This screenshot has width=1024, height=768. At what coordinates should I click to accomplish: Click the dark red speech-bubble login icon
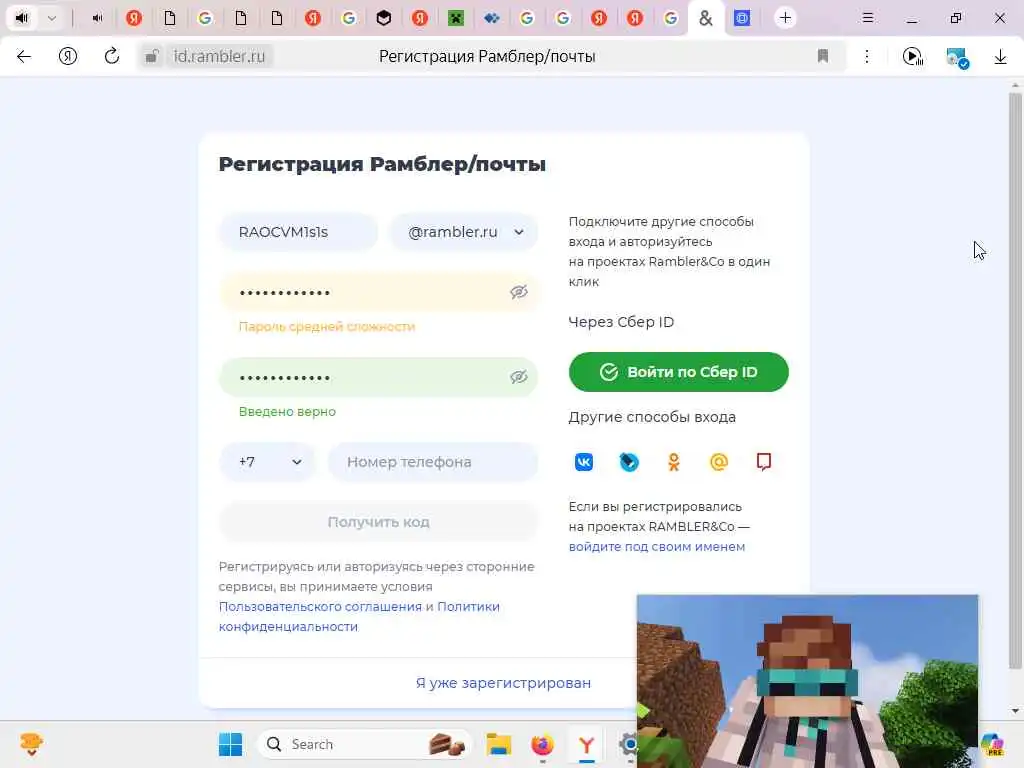(763, 462)
